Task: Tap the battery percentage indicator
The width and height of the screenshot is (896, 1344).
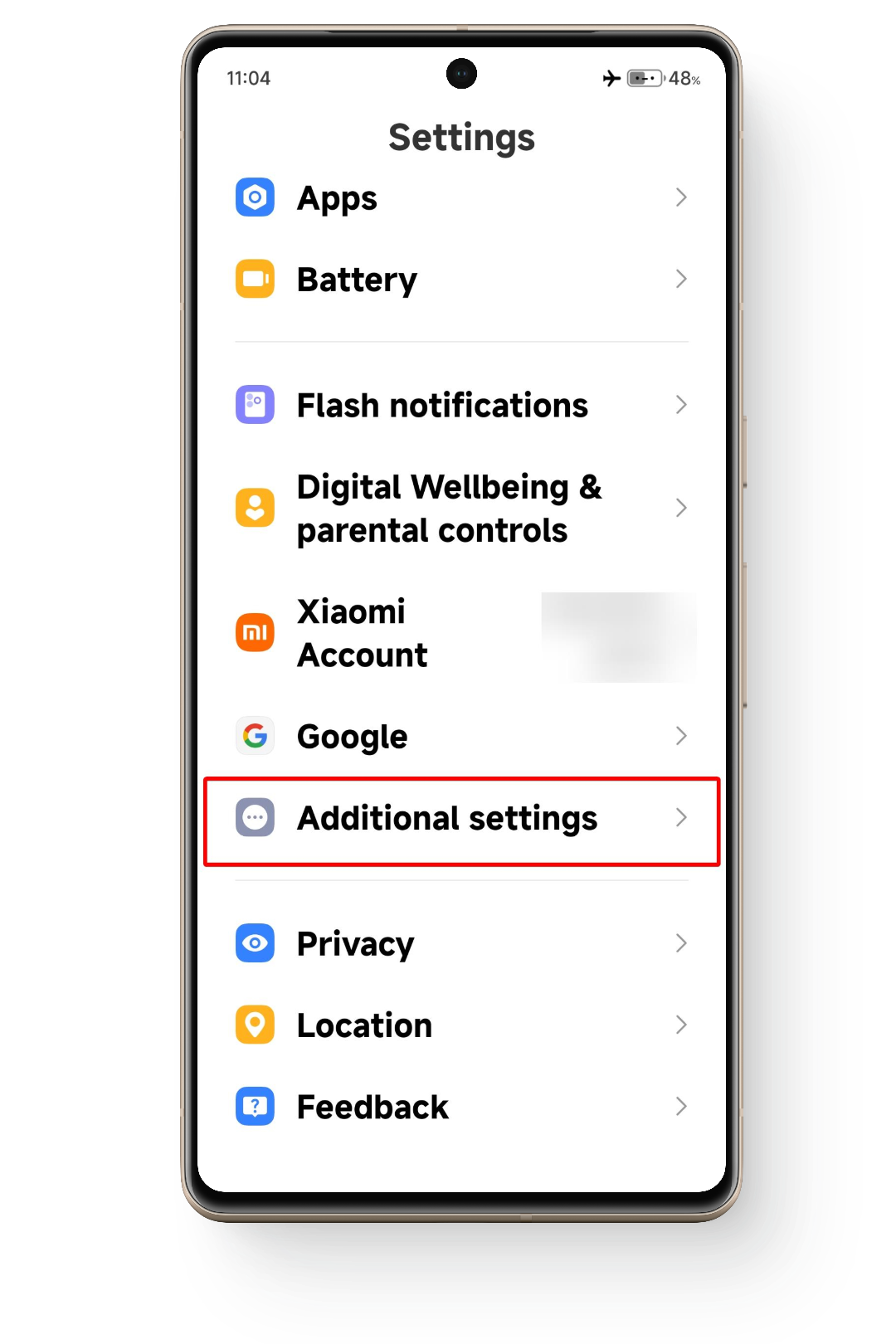Action: tap(684, 79)
